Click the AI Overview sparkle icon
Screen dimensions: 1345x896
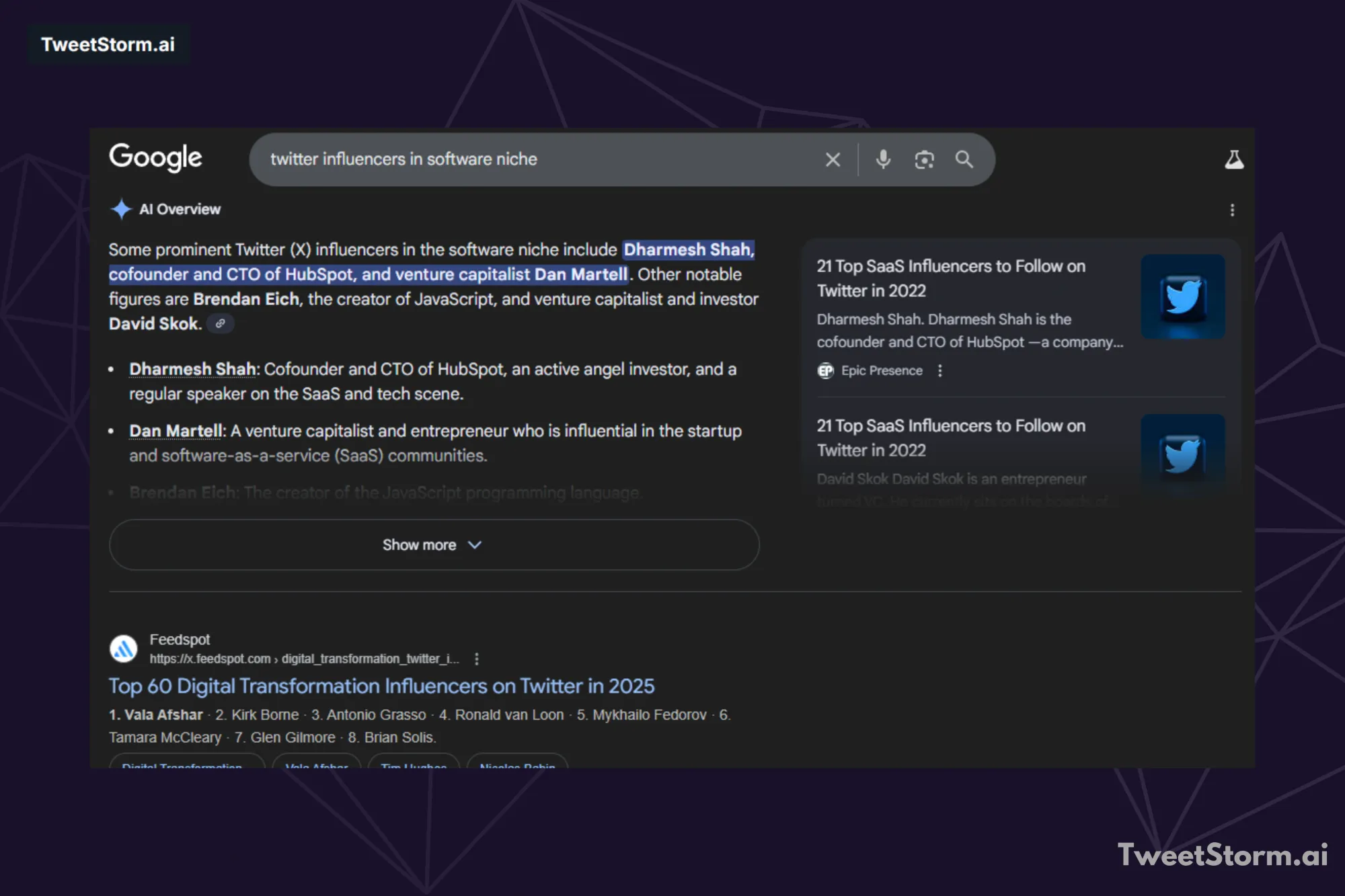click(x=121, y=209)
